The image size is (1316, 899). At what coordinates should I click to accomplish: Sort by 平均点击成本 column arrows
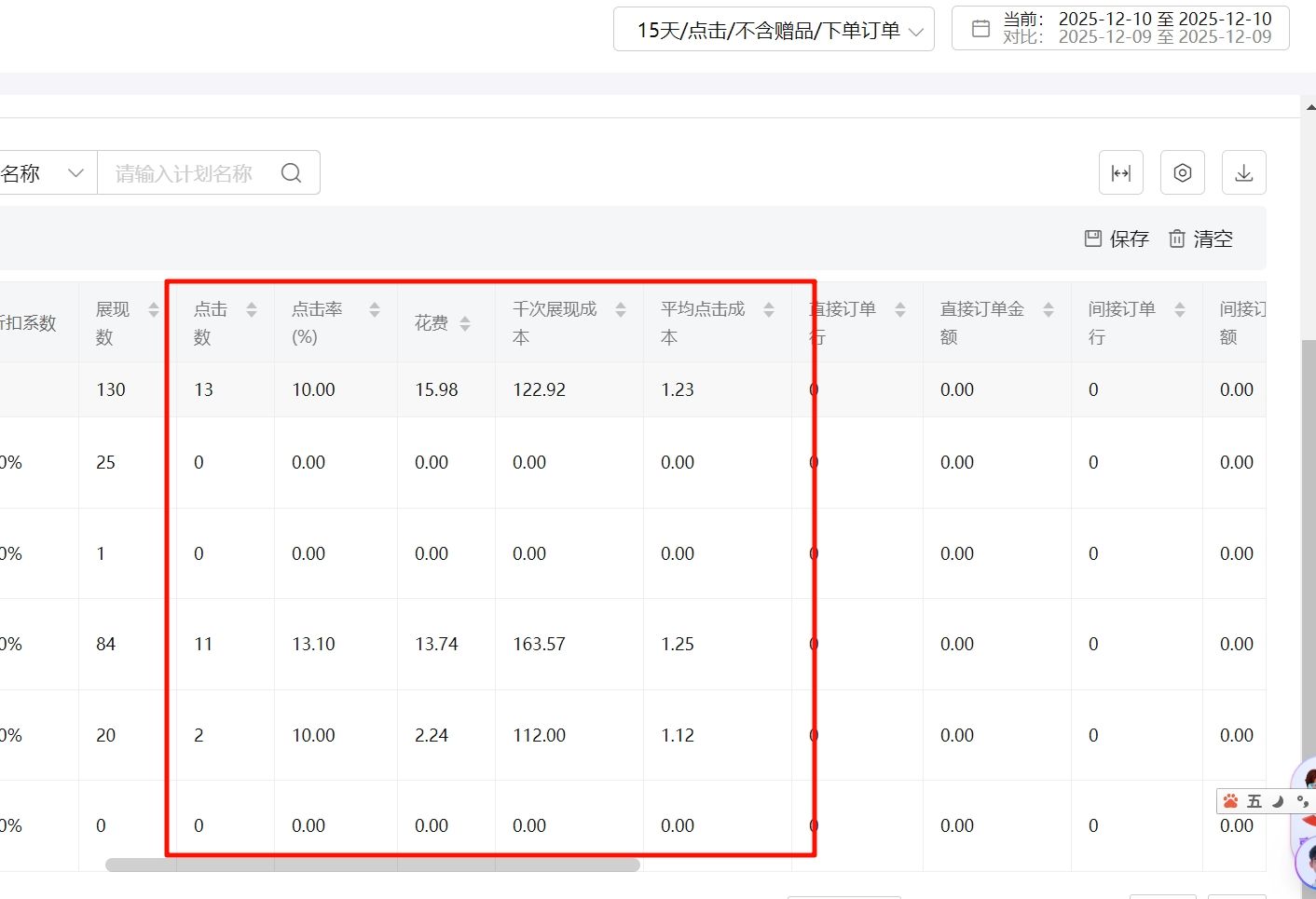click(769, 310)
